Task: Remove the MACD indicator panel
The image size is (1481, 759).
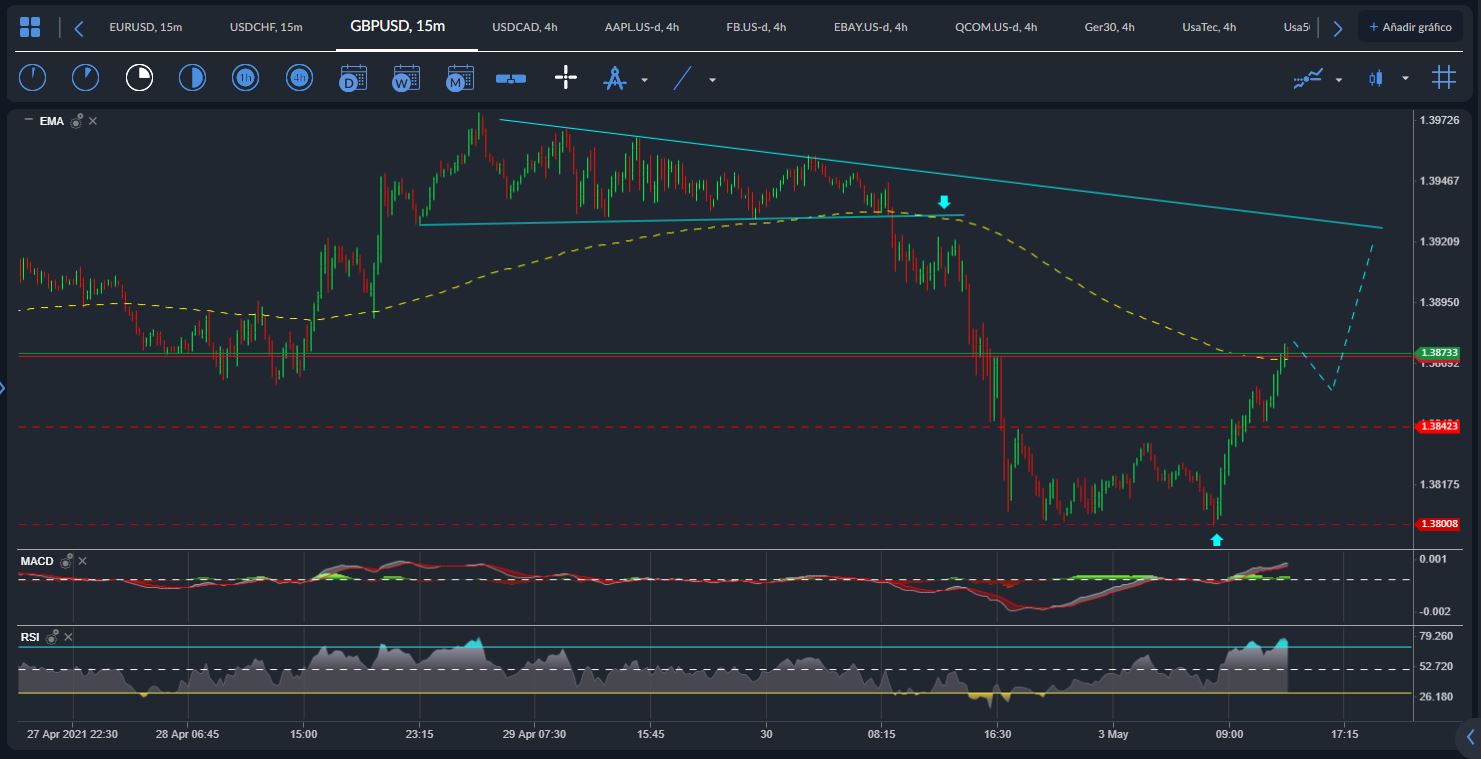Action: tap(83, 561)
